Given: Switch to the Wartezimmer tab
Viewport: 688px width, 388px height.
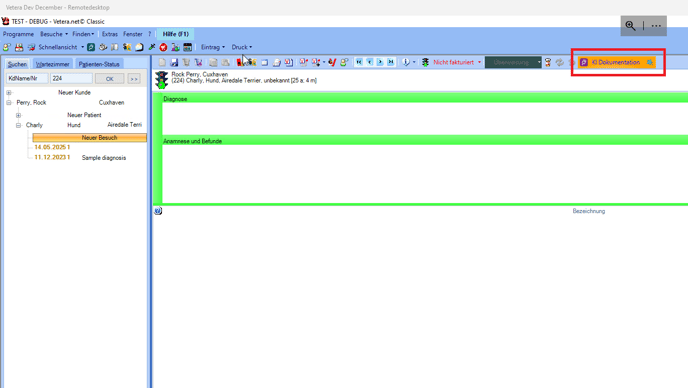Looking at the screenshot, I should tap(52, 64).
